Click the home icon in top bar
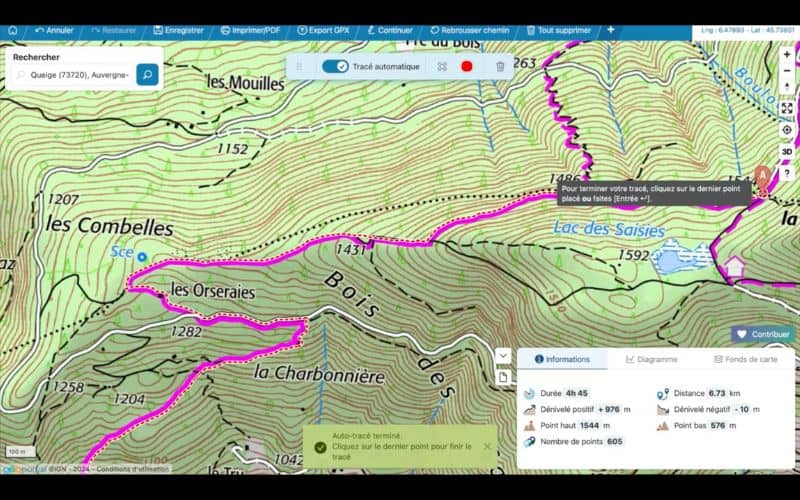800x500 pixels. point(12,30)
